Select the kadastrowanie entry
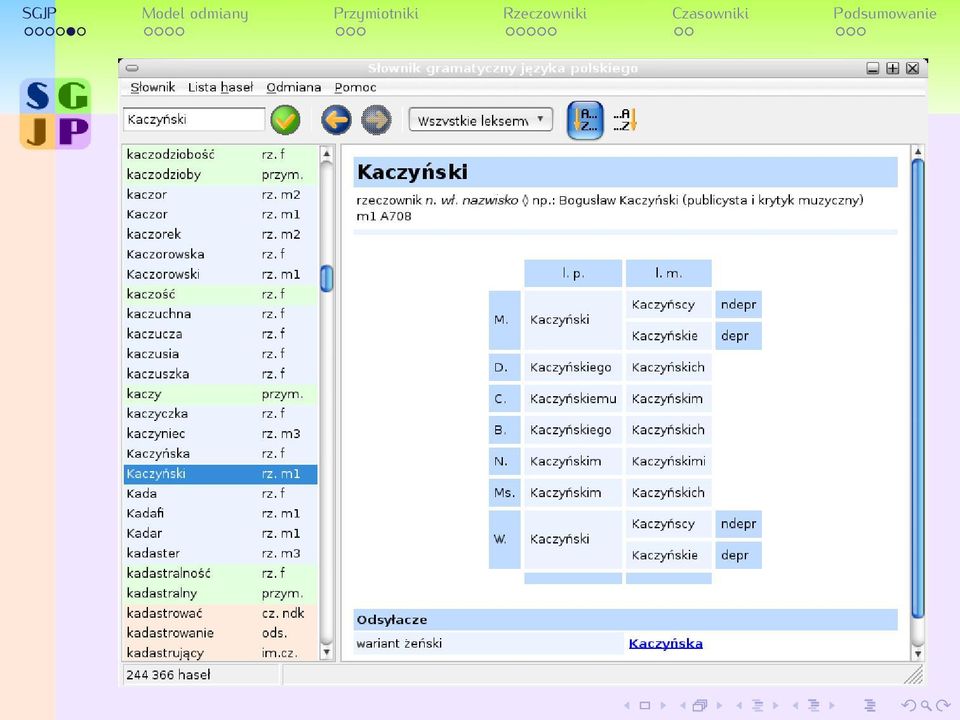Viewport: 960px width, 720px height. click(220, 633)
